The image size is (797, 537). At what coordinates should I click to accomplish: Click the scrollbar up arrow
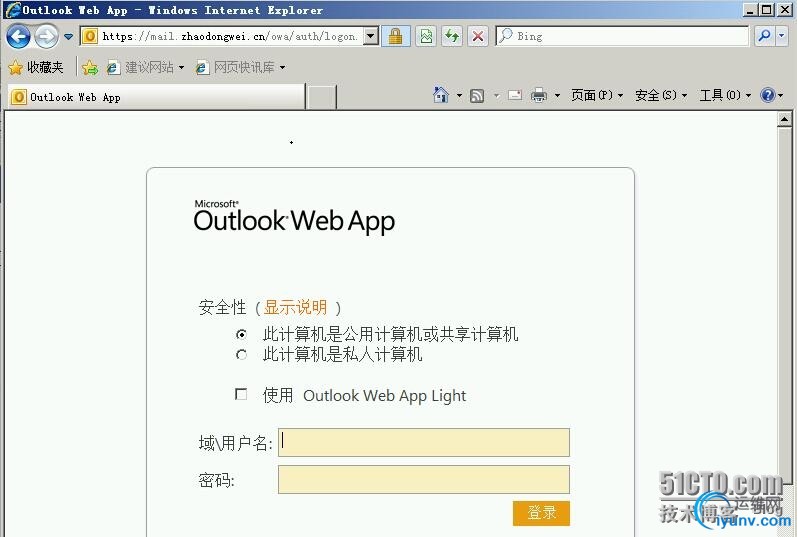[784, 120]
